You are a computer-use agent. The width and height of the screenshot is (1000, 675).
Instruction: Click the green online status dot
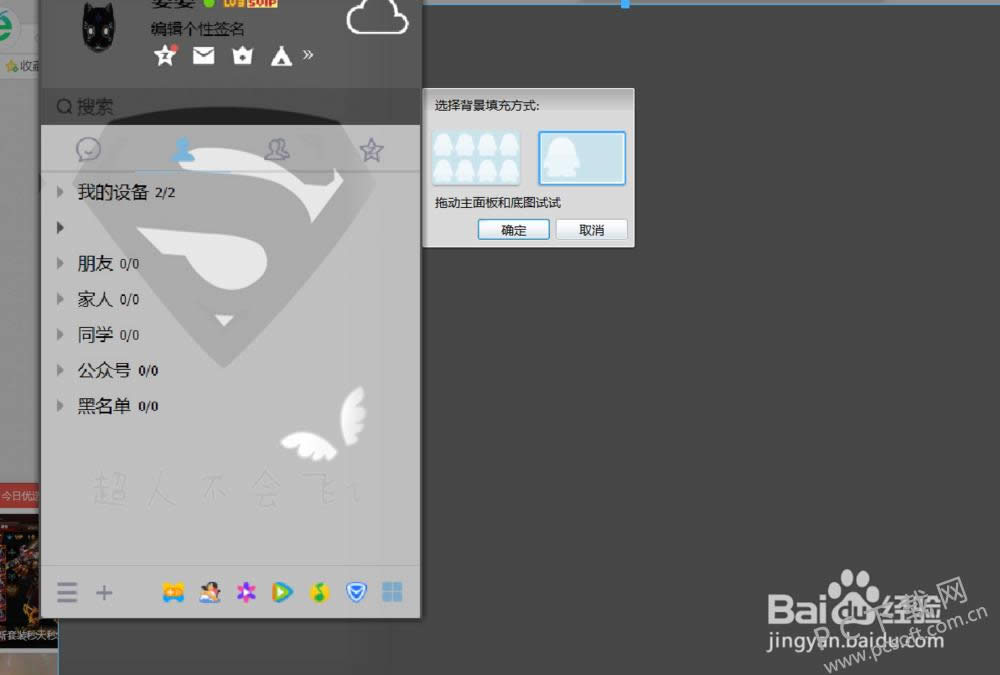[x=209, y=3]
